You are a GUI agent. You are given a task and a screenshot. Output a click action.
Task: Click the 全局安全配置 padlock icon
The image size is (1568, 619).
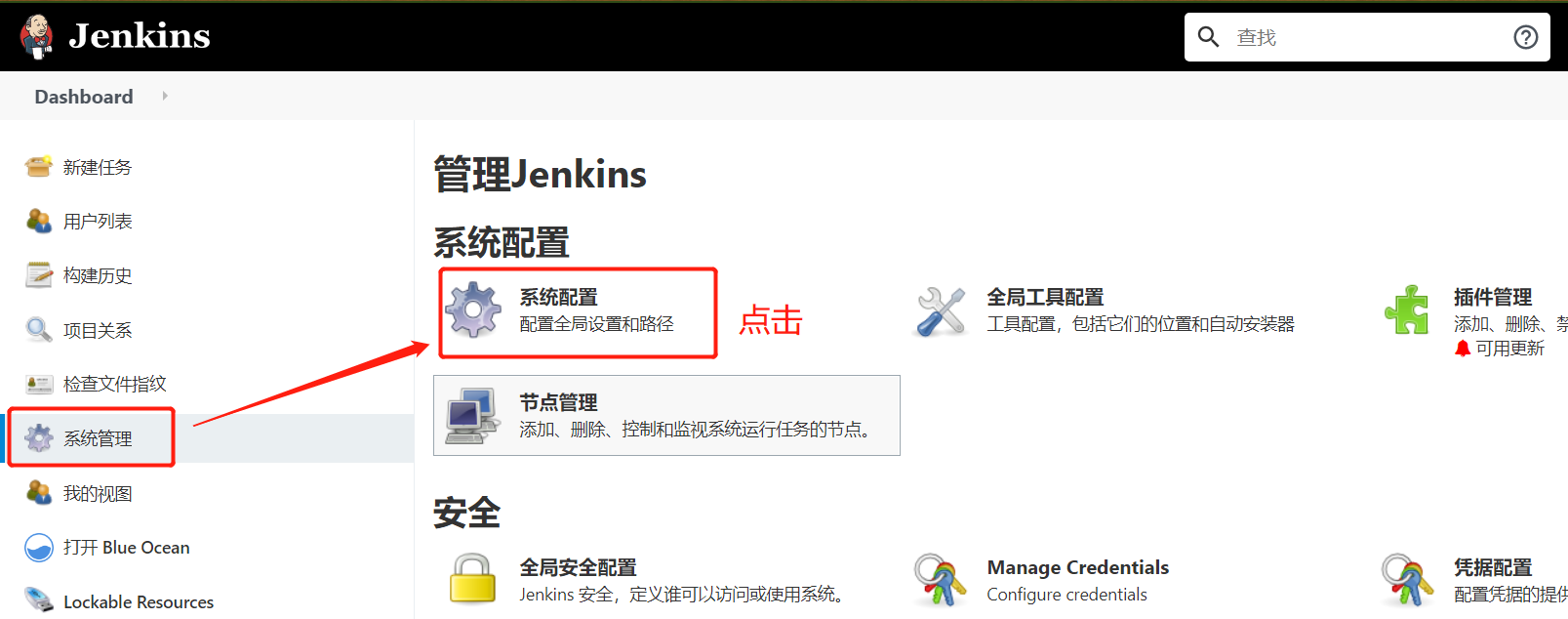coord(473,578)
